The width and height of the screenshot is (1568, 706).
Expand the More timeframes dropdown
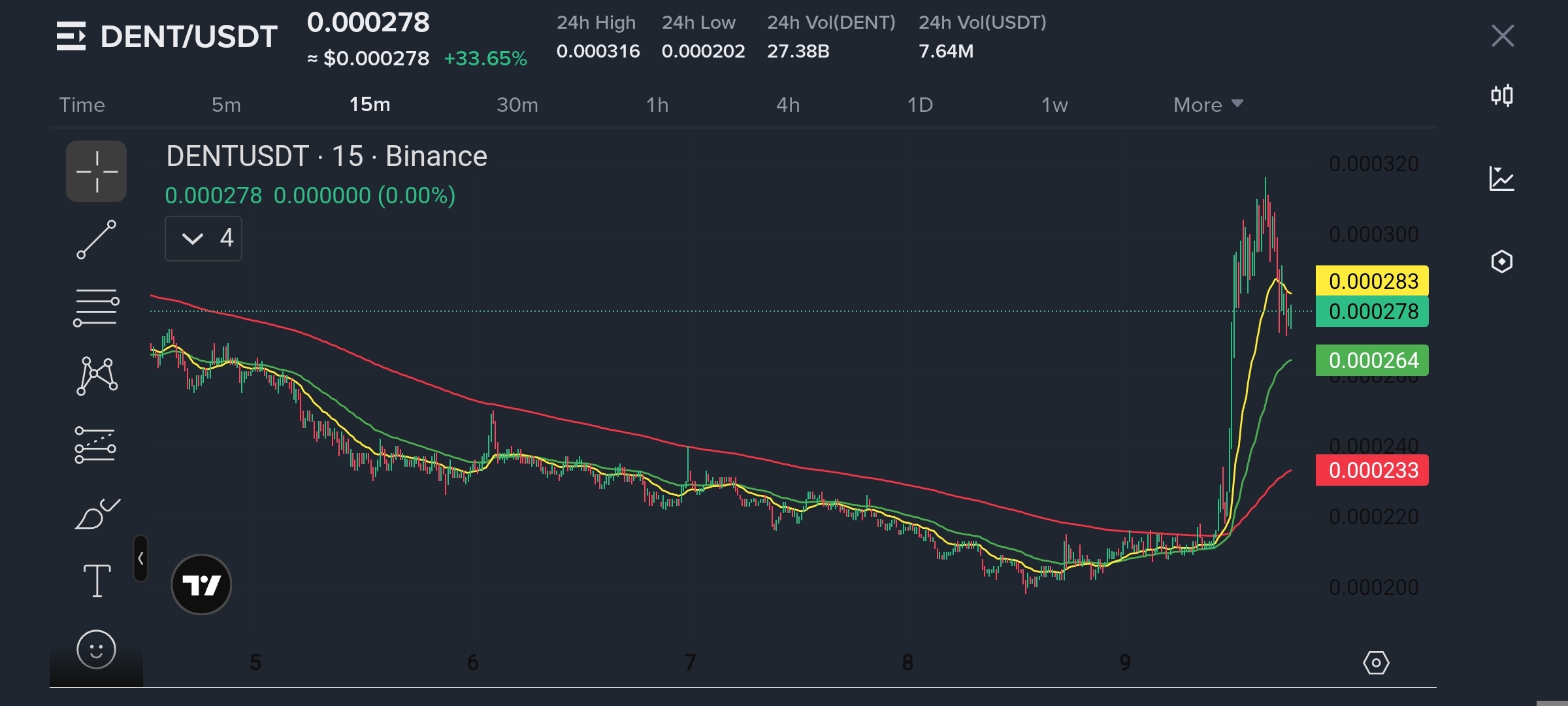(1207, 105)
